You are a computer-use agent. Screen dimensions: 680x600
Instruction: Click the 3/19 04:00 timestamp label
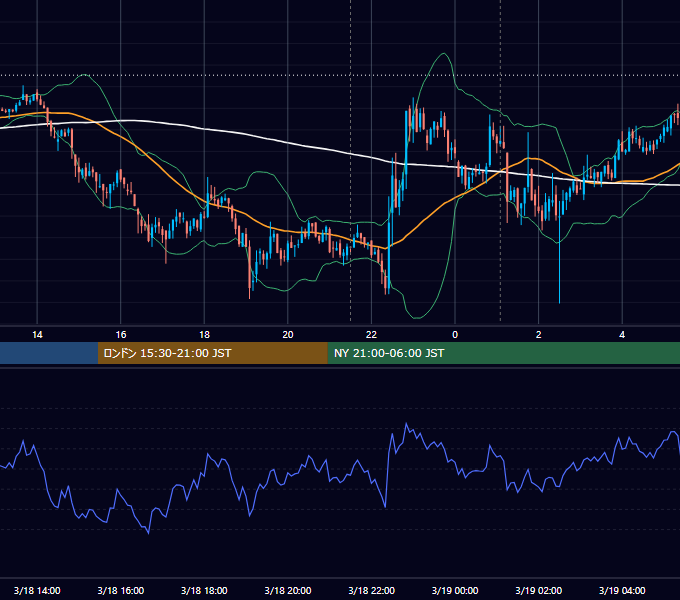622,590
